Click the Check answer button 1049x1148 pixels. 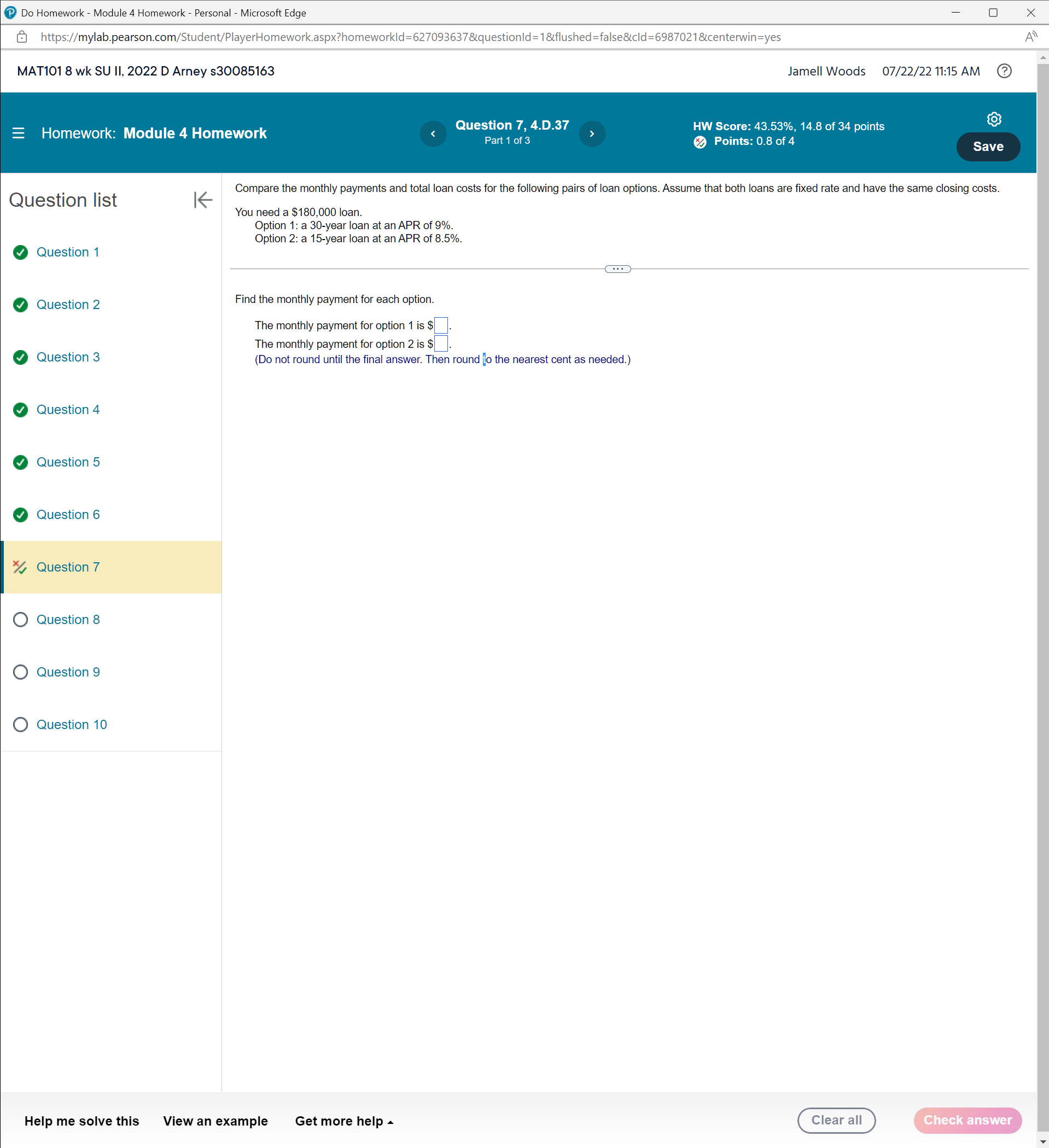coord(968,1120)
